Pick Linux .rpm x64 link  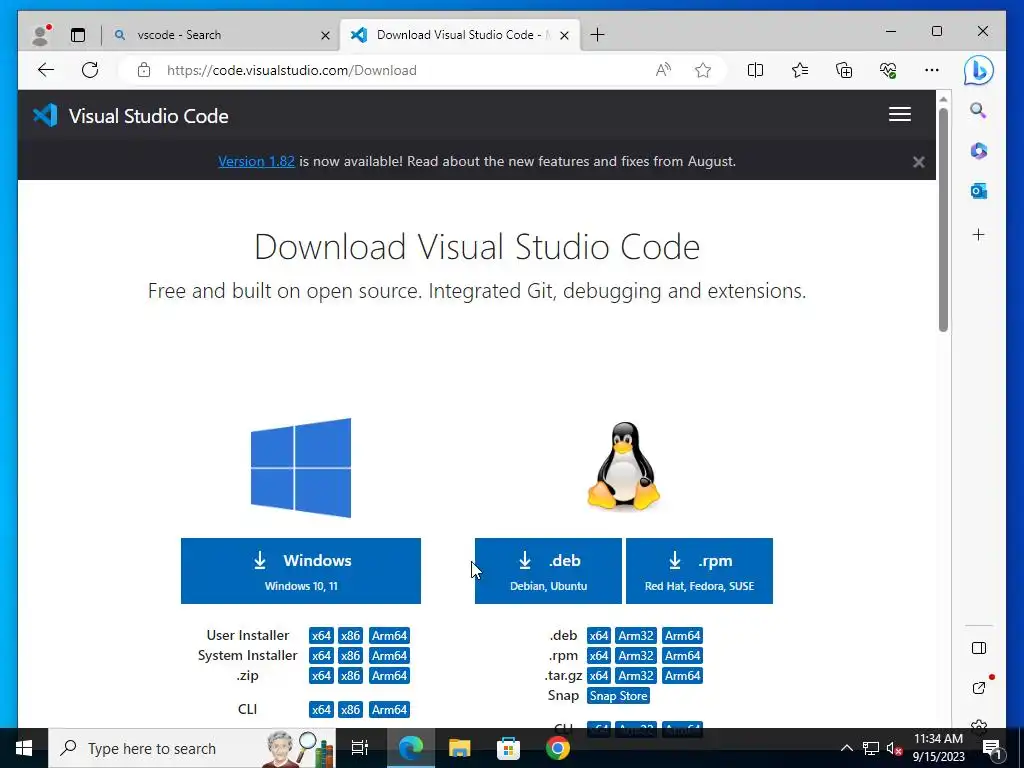[598, 656]
